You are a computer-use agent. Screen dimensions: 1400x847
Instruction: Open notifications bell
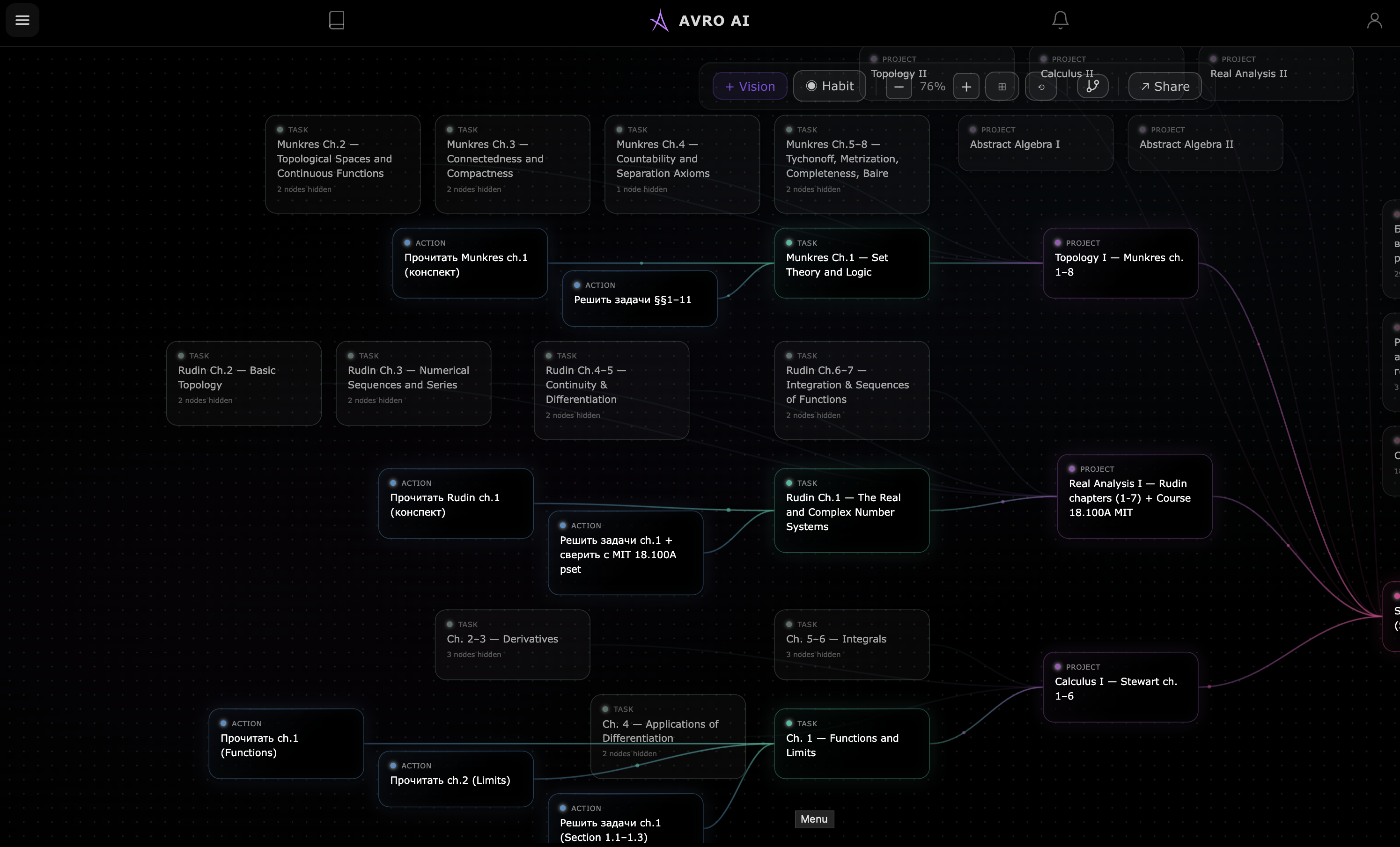[1060, 21]
